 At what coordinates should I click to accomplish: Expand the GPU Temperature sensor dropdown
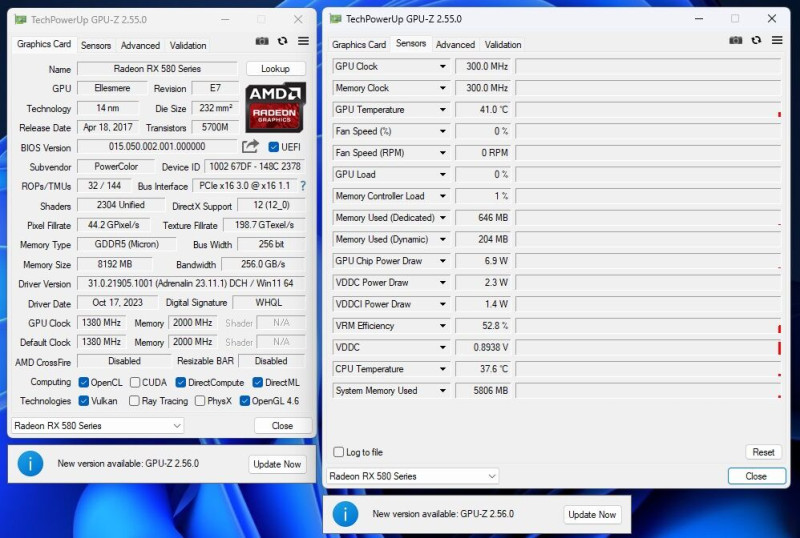(442, 110)
